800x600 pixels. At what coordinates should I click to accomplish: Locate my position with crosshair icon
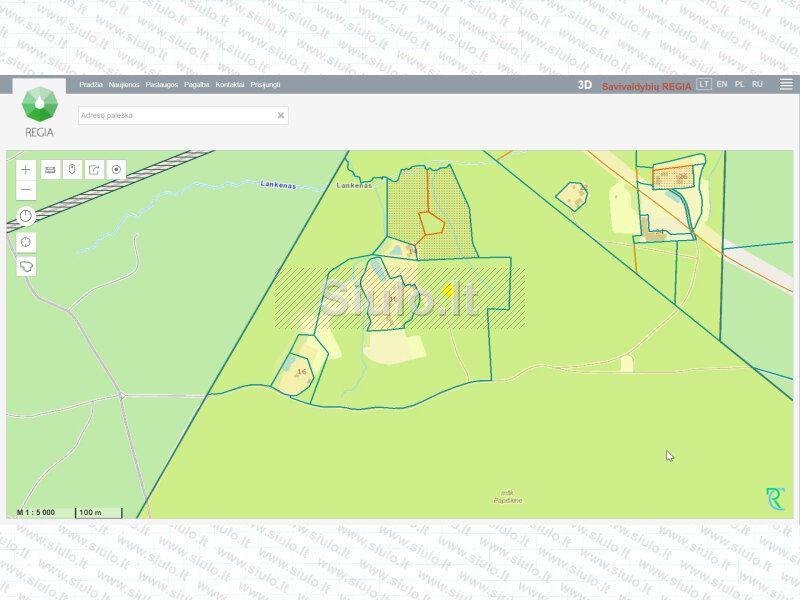pos(26,241)
